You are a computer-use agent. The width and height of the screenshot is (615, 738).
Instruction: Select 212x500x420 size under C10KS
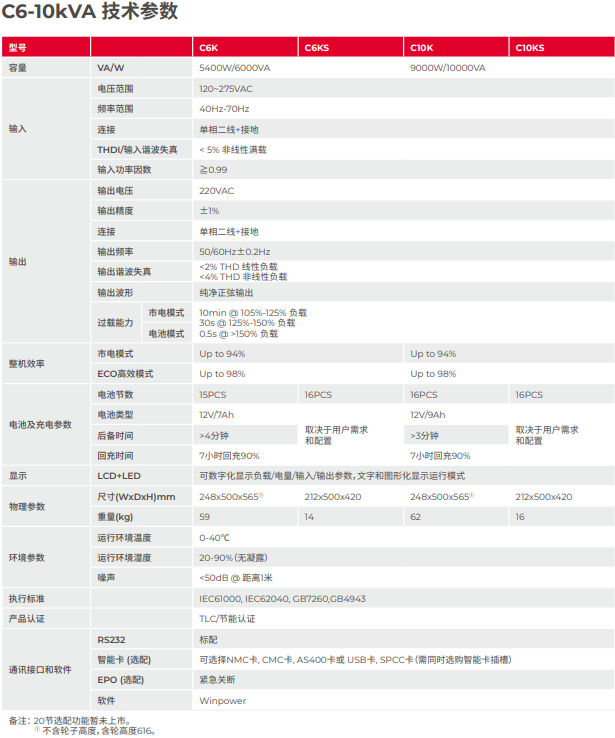coord(543,497)
